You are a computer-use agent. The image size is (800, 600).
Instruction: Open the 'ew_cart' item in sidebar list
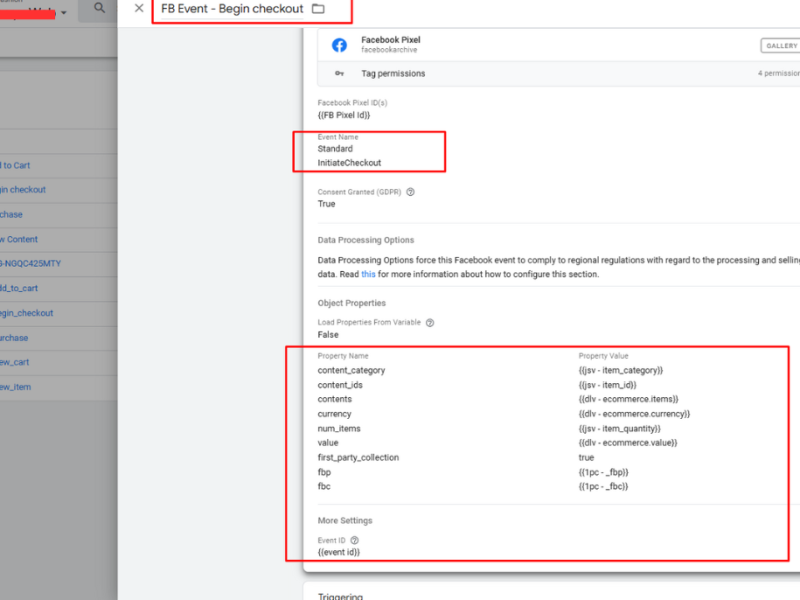(15, 362)
